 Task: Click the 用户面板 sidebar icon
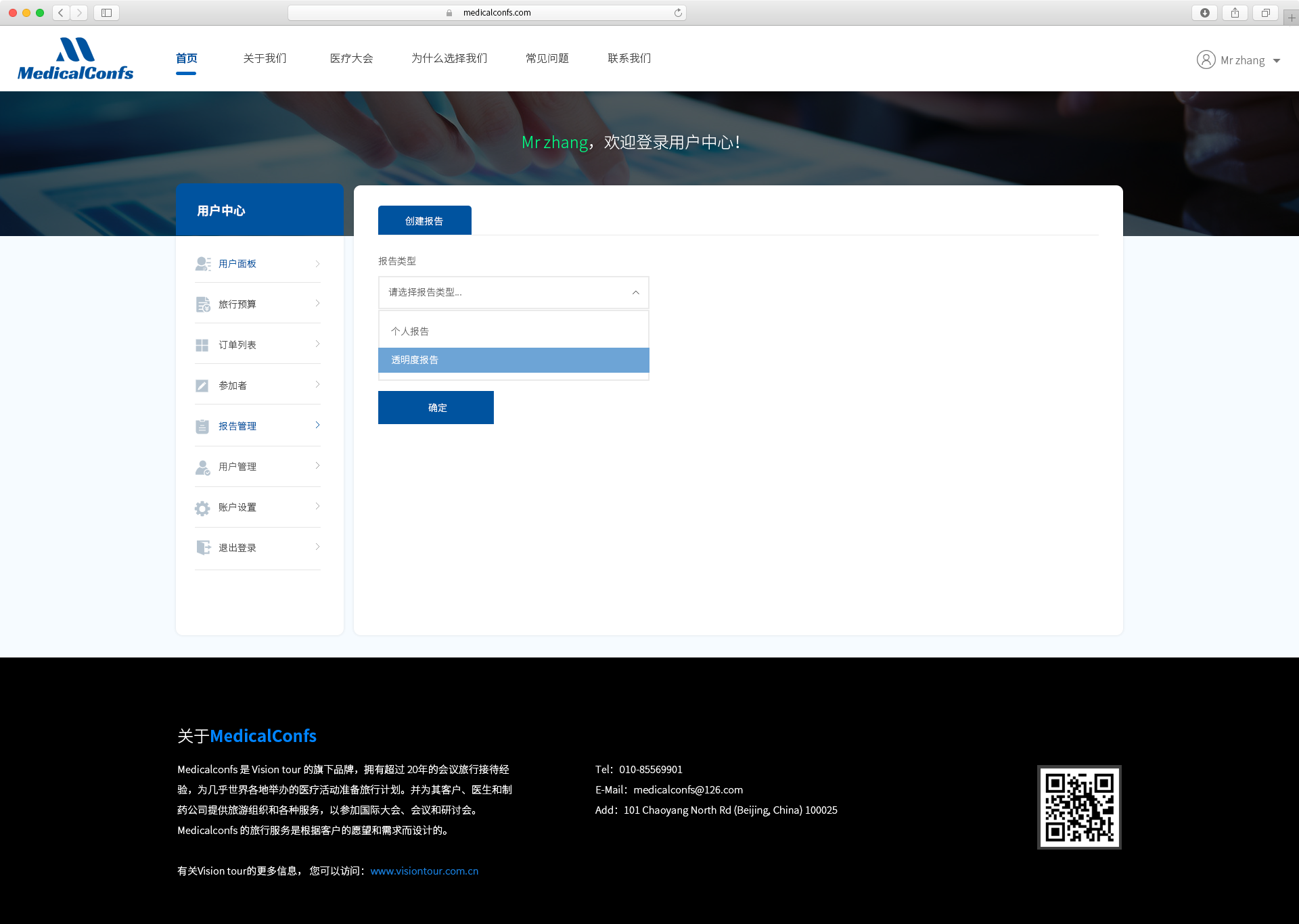point(203,264)
